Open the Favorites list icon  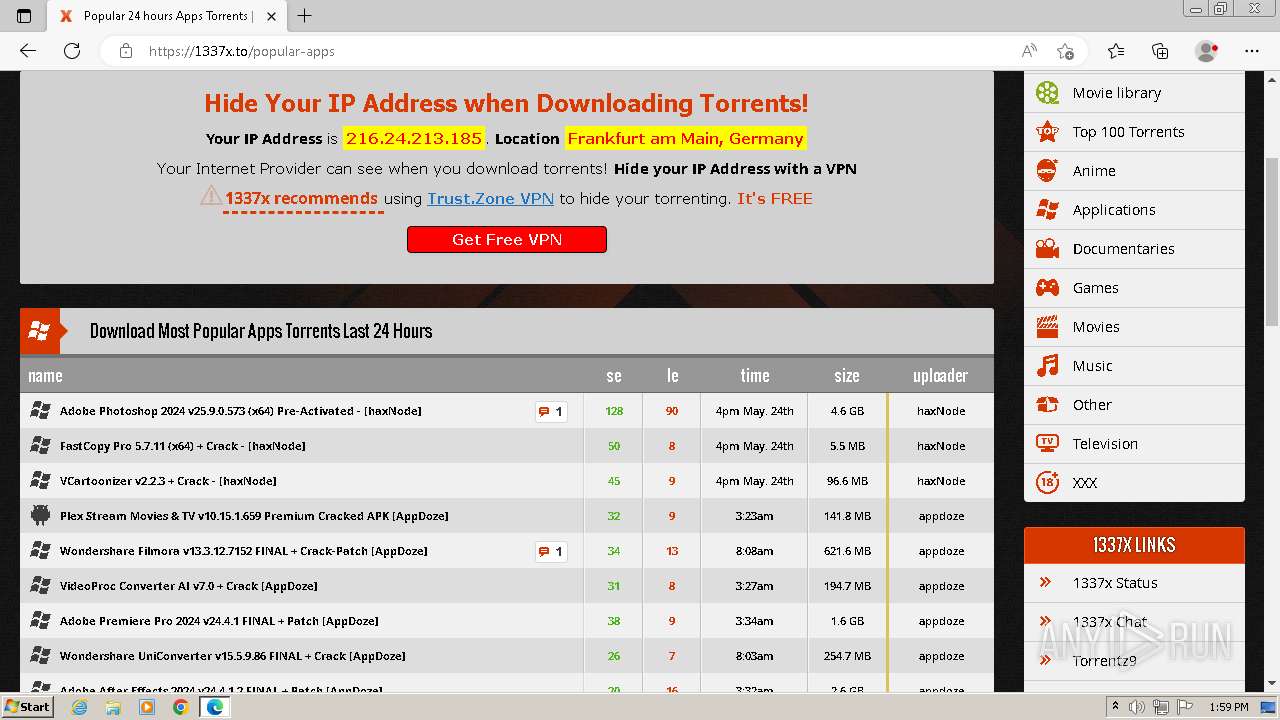click(1116, 51)
